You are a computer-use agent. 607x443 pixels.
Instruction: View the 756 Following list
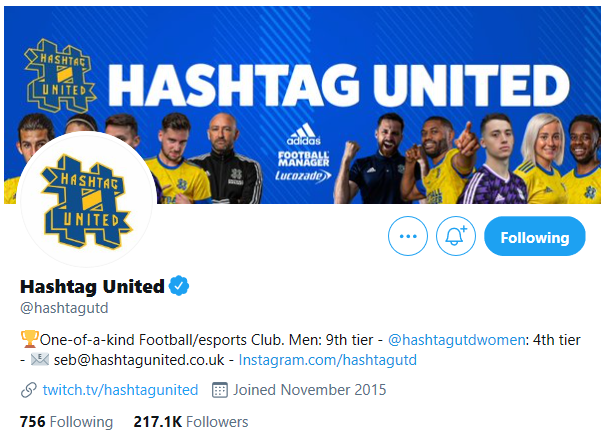tap(66, 422)
